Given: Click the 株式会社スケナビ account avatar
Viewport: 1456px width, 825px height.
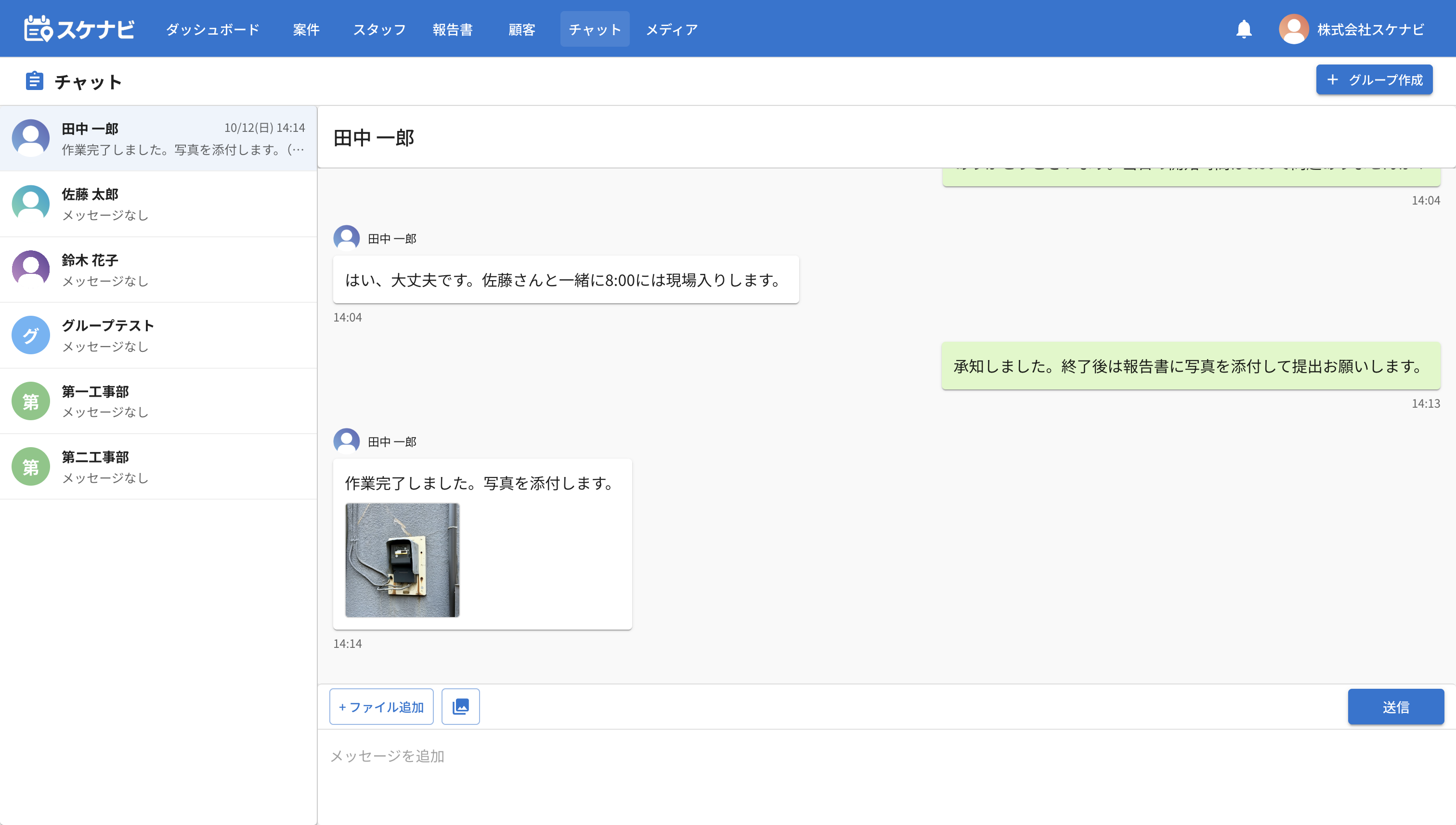Looking at the screenshot, I should click(x=1293, y=29).
